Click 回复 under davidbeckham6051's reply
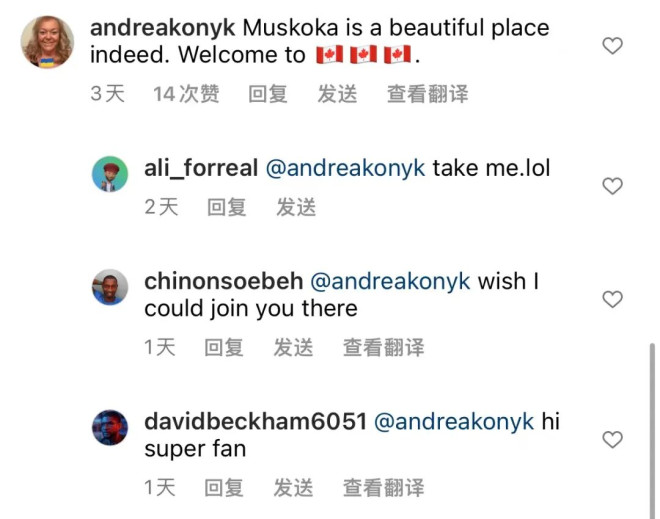 (224, 487)
